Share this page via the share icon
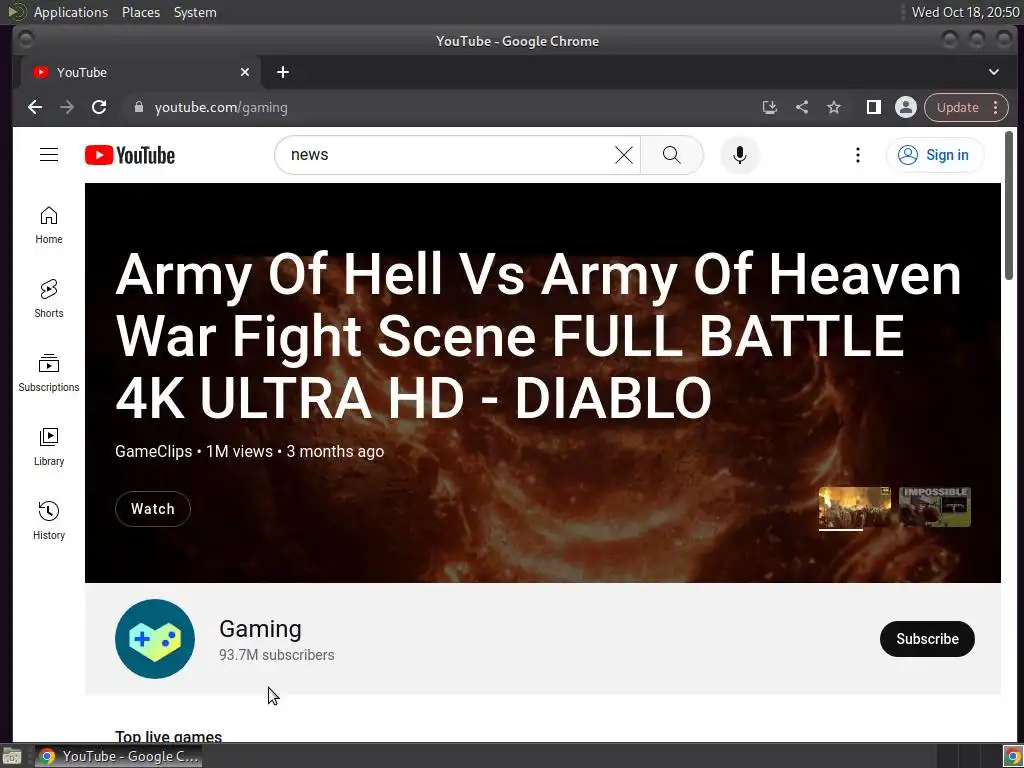 [802, 107]
